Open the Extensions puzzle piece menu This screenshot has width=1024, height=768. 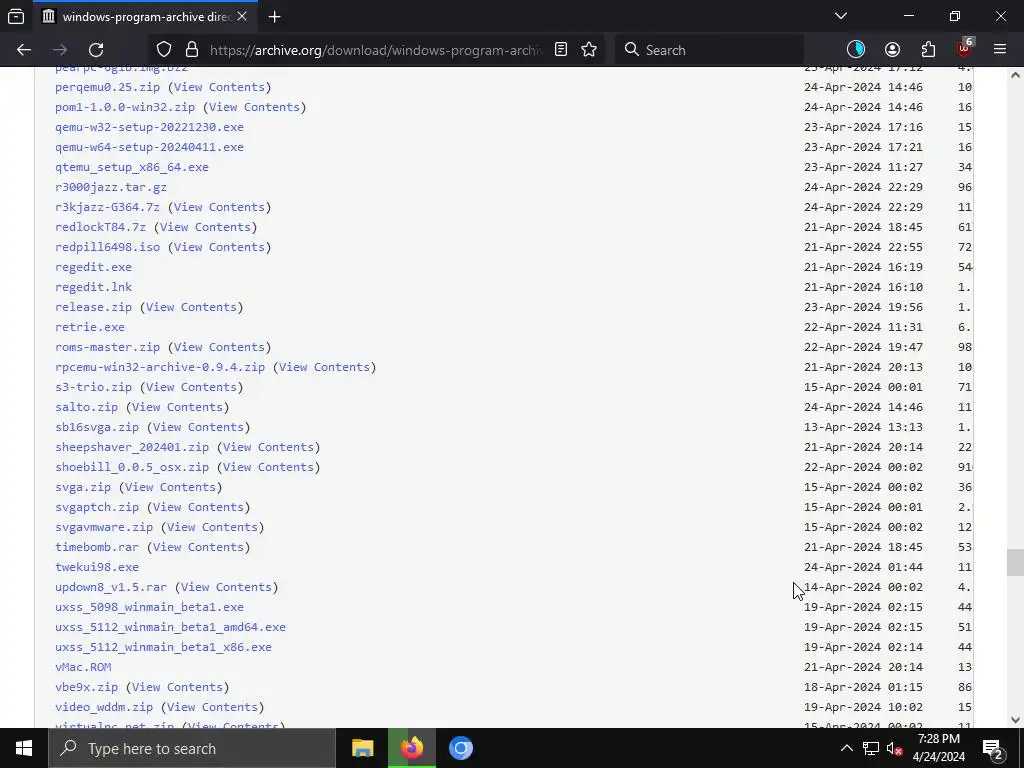[x=928, y=50]
